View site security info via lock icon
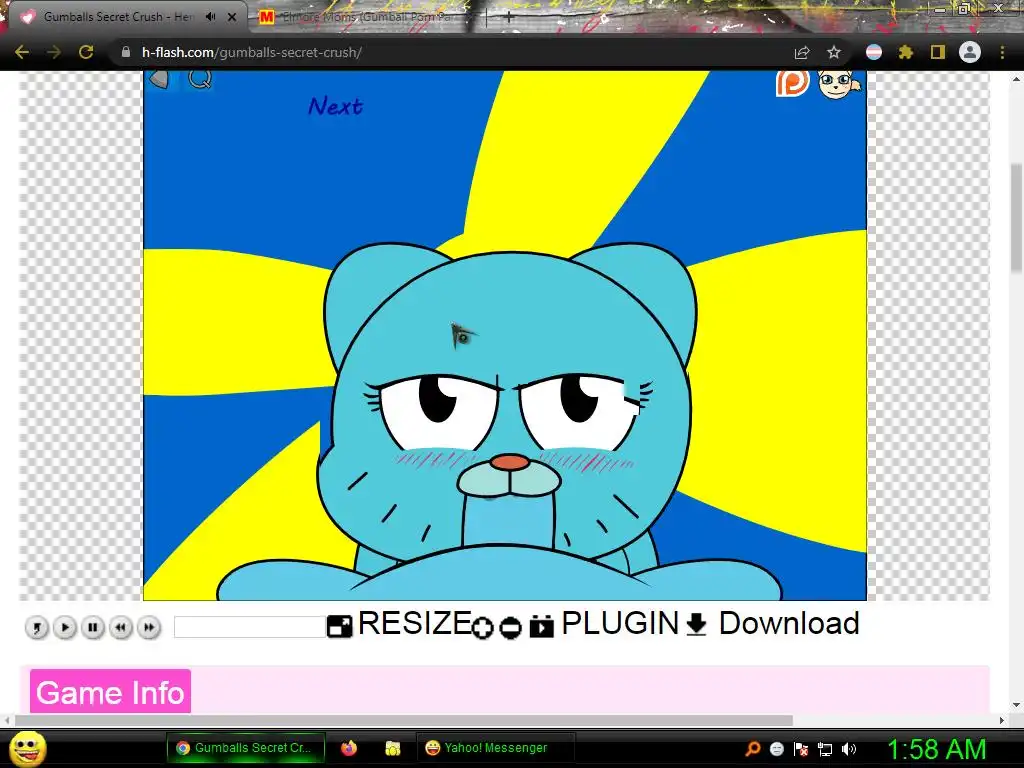The width and height of the screenshot is (1024, 768). pyautogui.click(x=126, y=52)
